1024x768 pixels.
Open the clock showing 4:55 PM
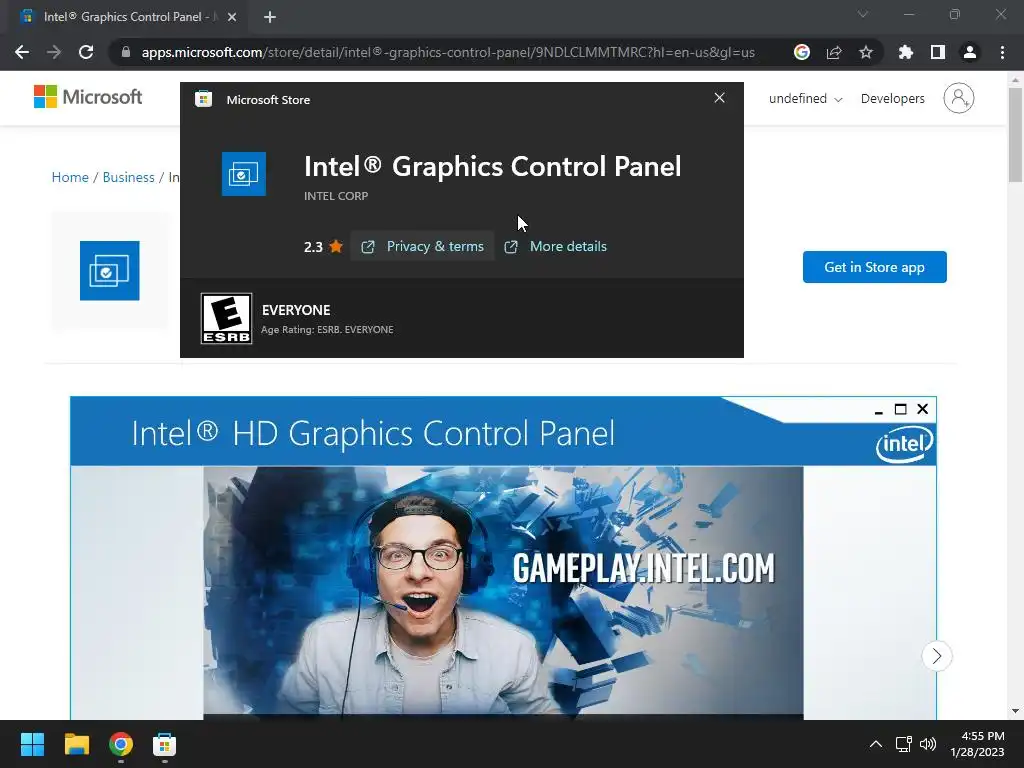pyautogui.click(x=977, y=744)
